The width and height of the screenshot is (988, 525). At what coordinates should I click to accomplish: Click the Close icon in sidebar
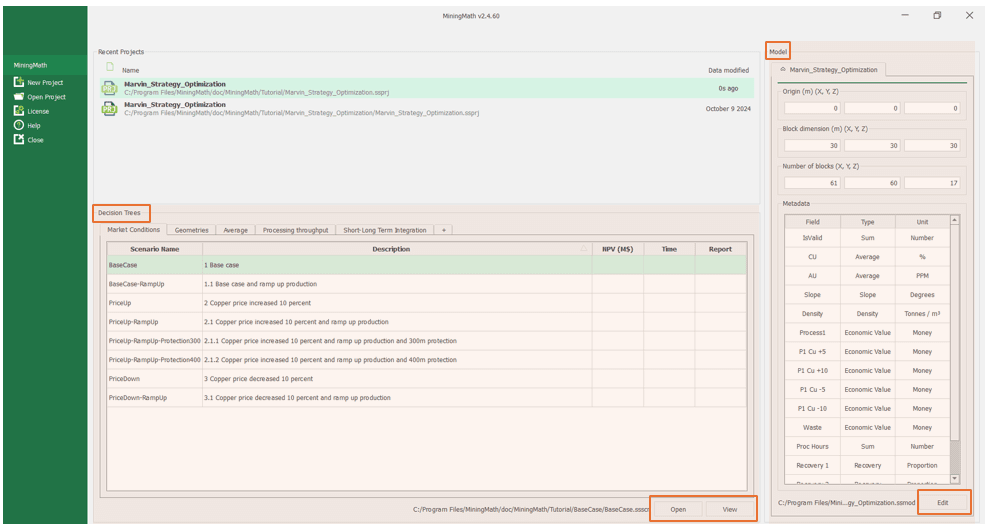(19, 139)
